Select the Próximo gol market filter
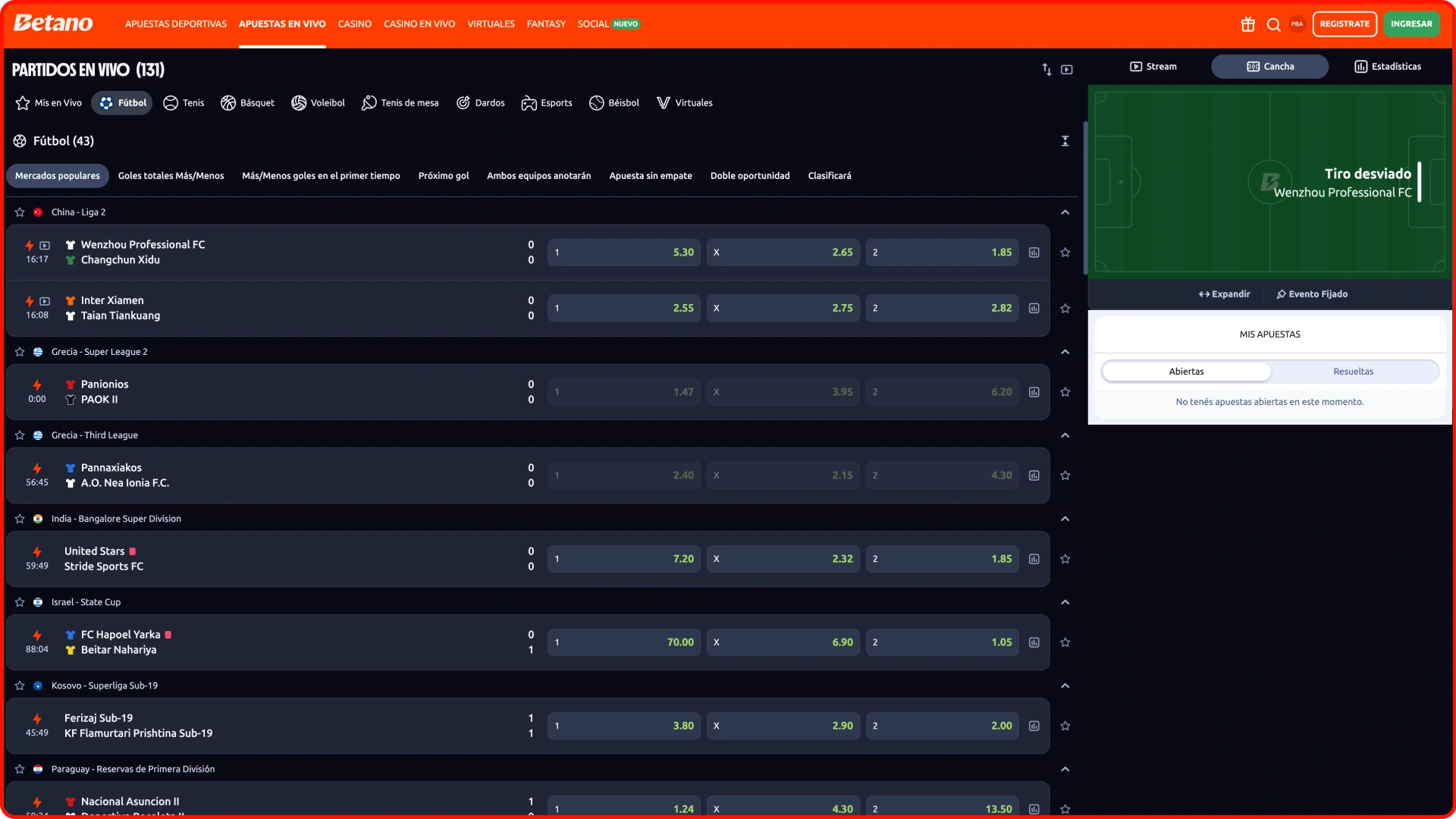Viewport: 1456px width, 819px height. 444,176
